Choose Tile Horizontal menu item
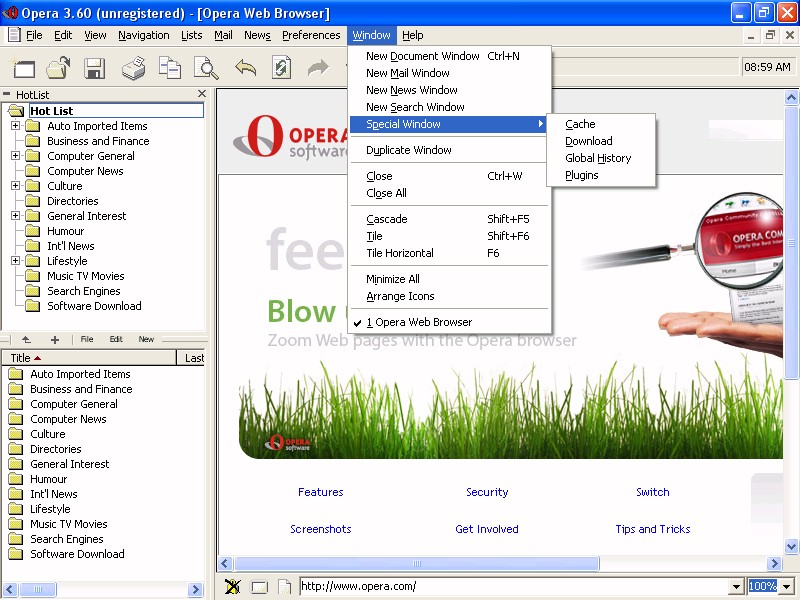Viewport: 800px width, 600px height. pos(449,253)
